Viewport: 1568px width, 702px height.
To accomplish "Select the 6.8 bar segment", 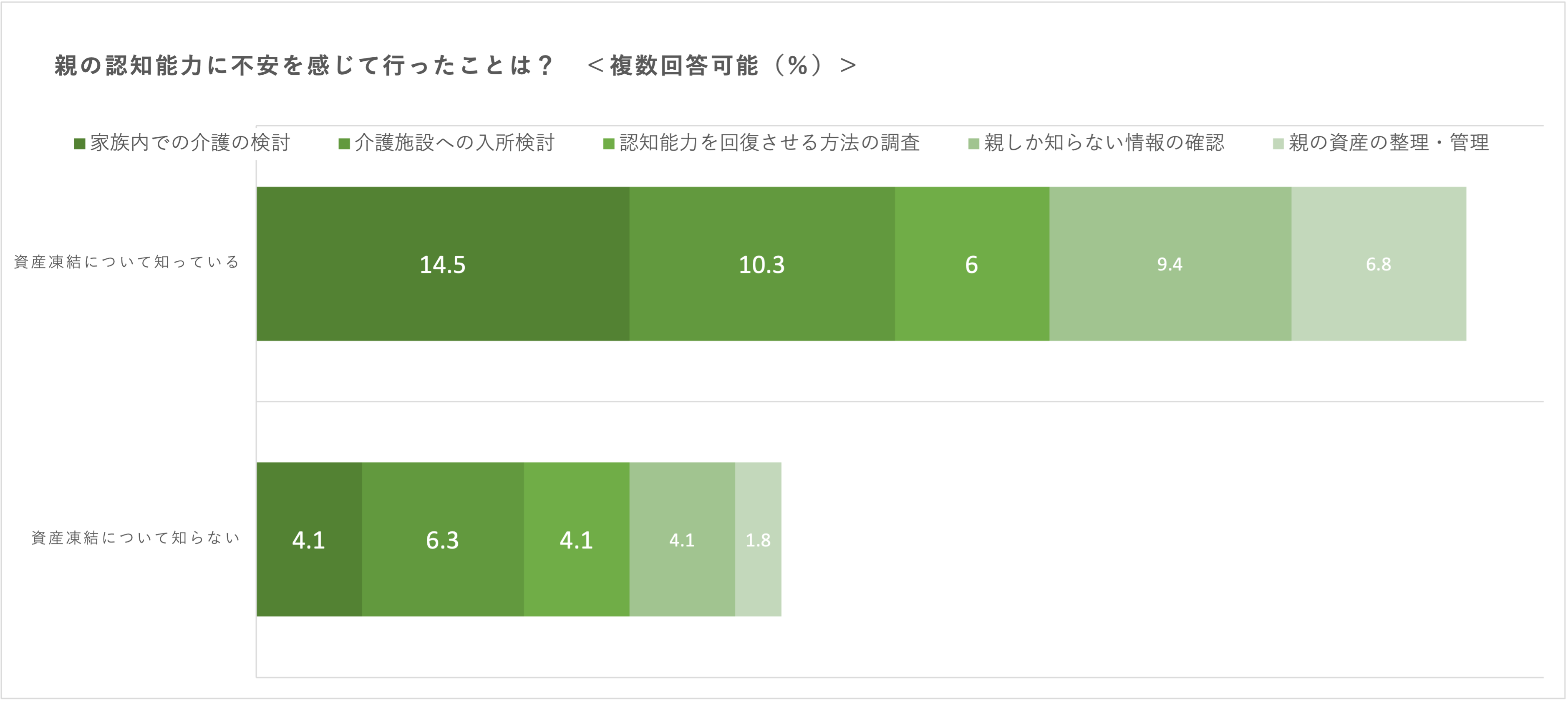I will 1378,264.
